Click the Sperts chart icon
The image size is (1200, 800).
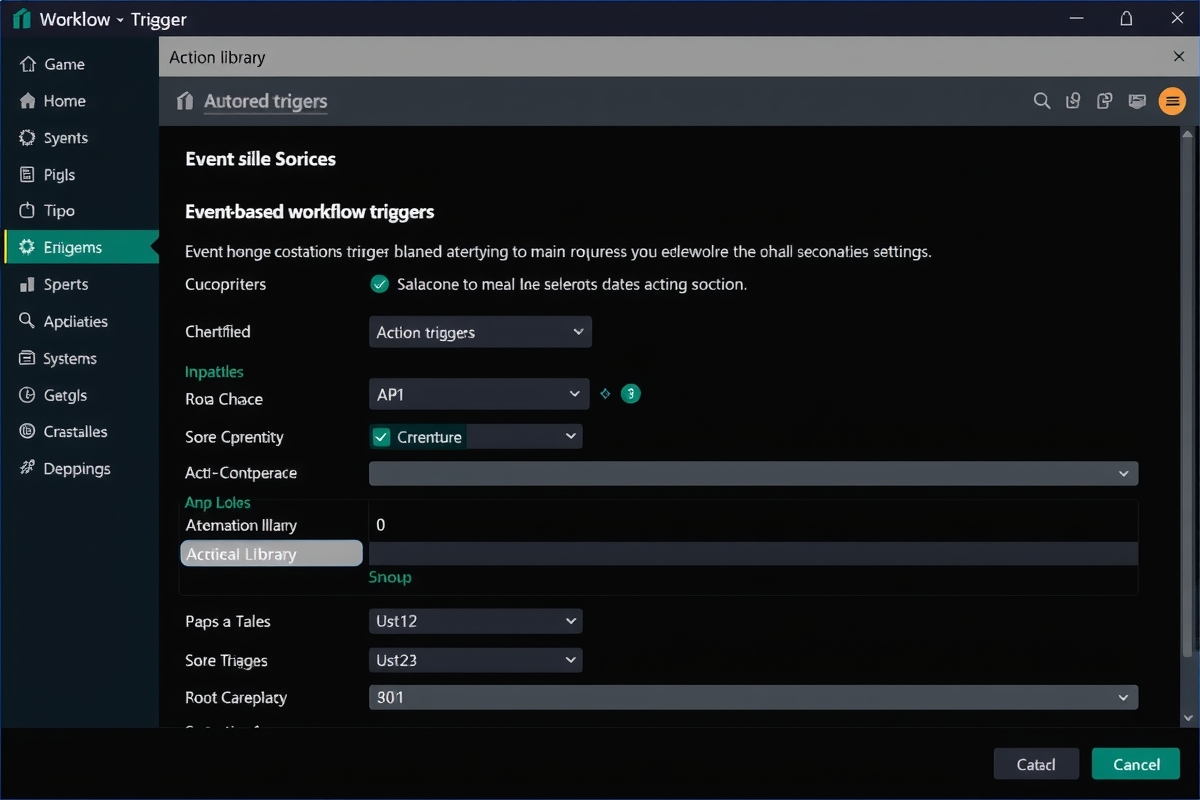(27, 285)
